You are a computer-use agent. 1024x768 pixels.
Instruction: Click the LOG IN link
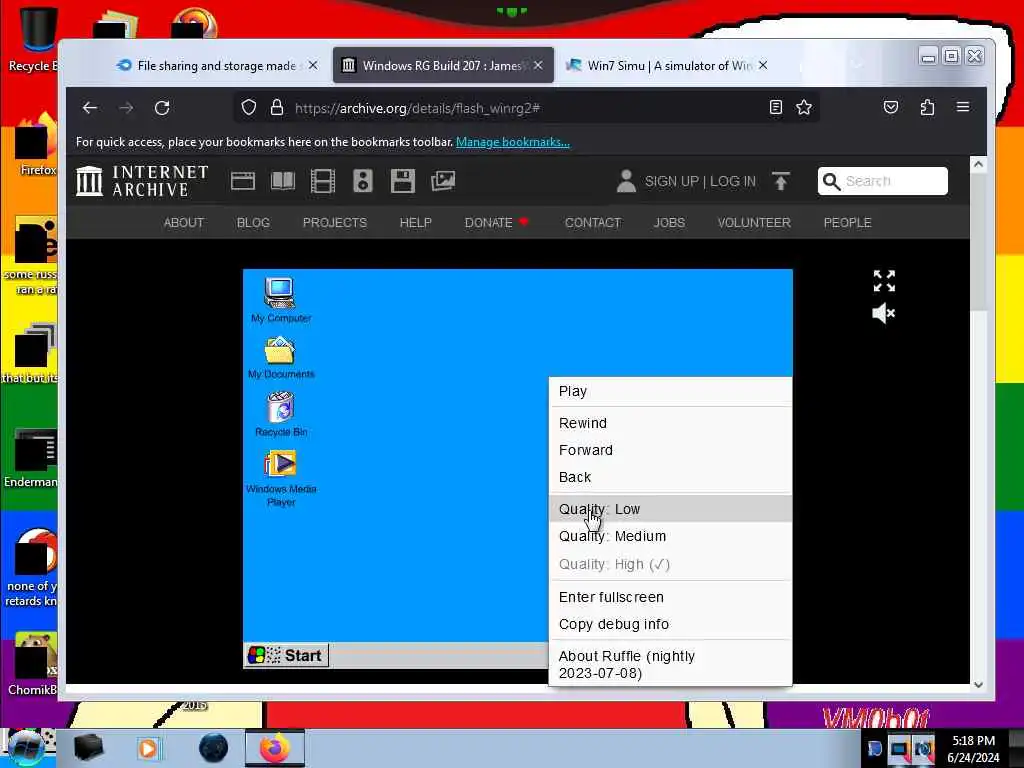pos(733,181)
